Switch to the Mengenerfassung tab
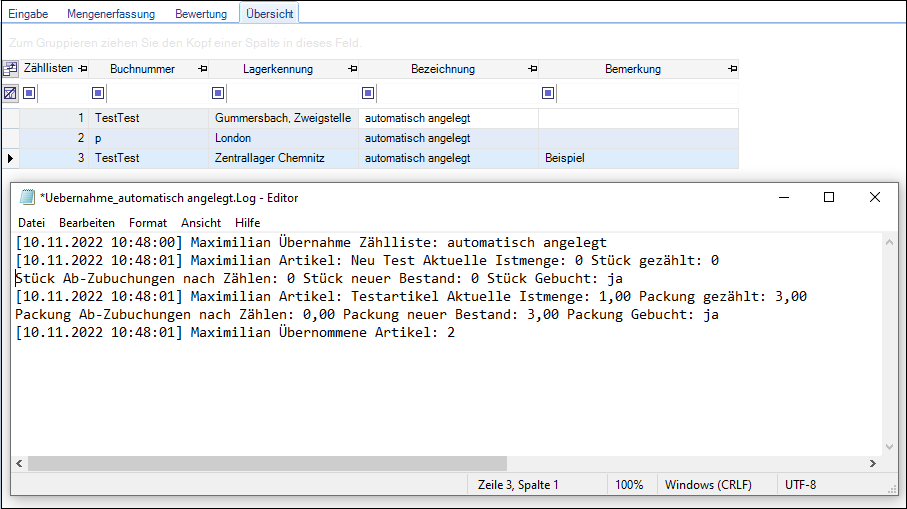This screenshot has height=509, width=907. point(110,14)
